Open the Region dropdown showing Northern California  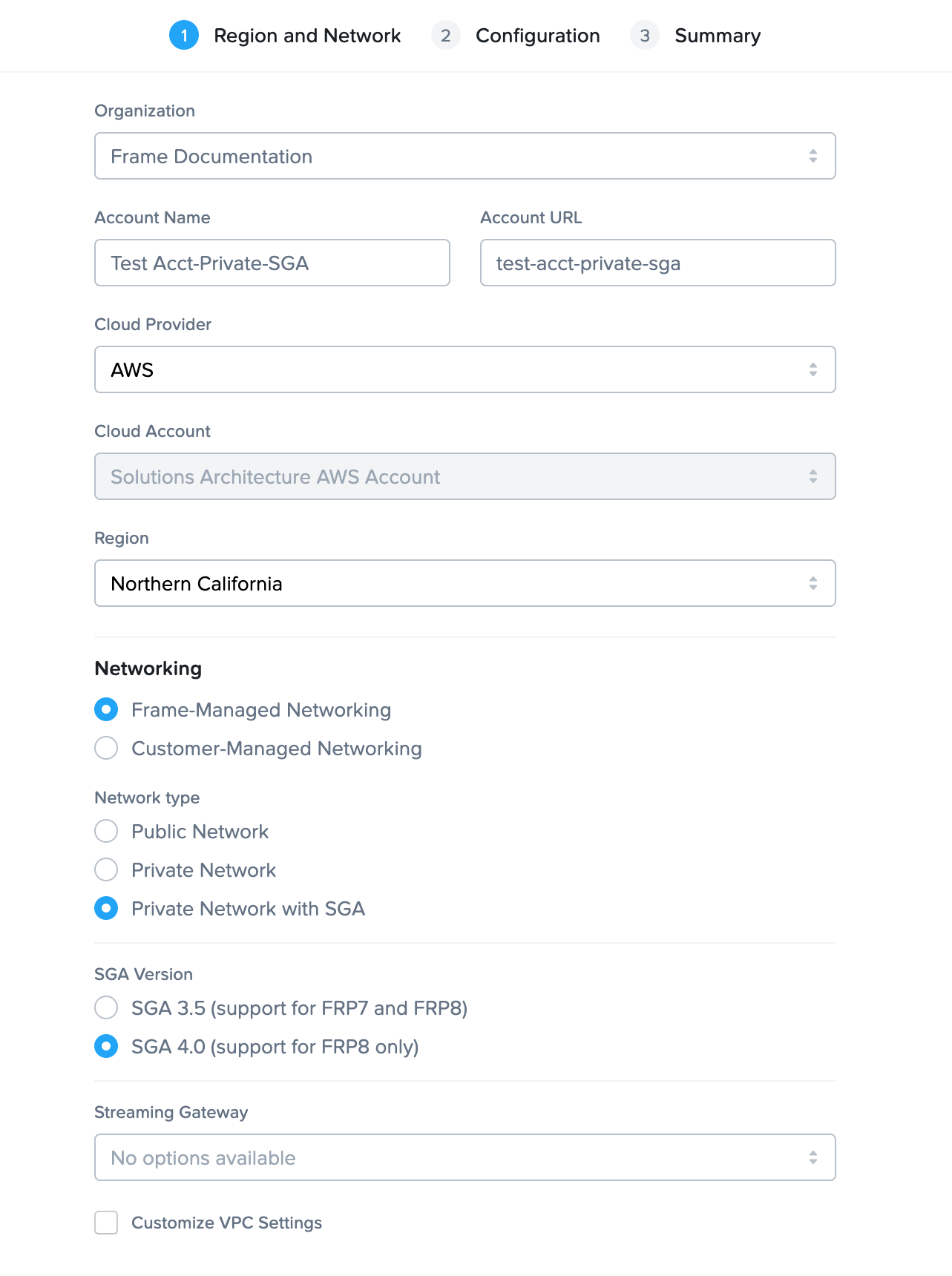pyautogui.click(x=464, y=583)
